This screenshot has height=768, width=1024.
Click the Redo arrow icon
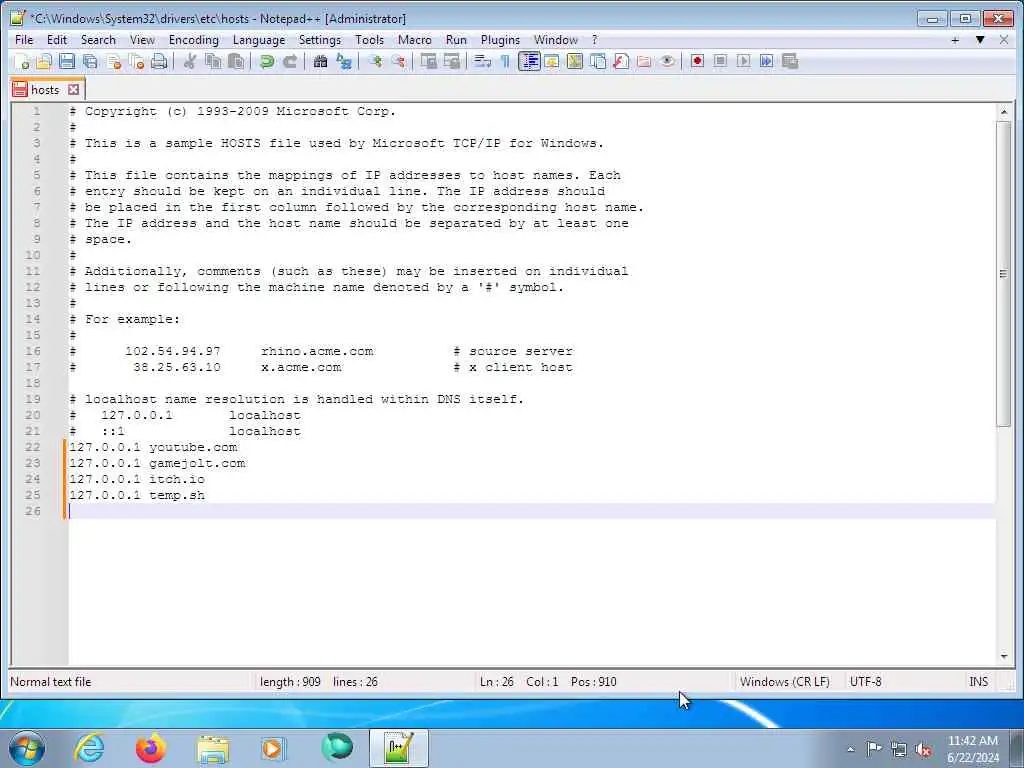[x=289, y=61]
